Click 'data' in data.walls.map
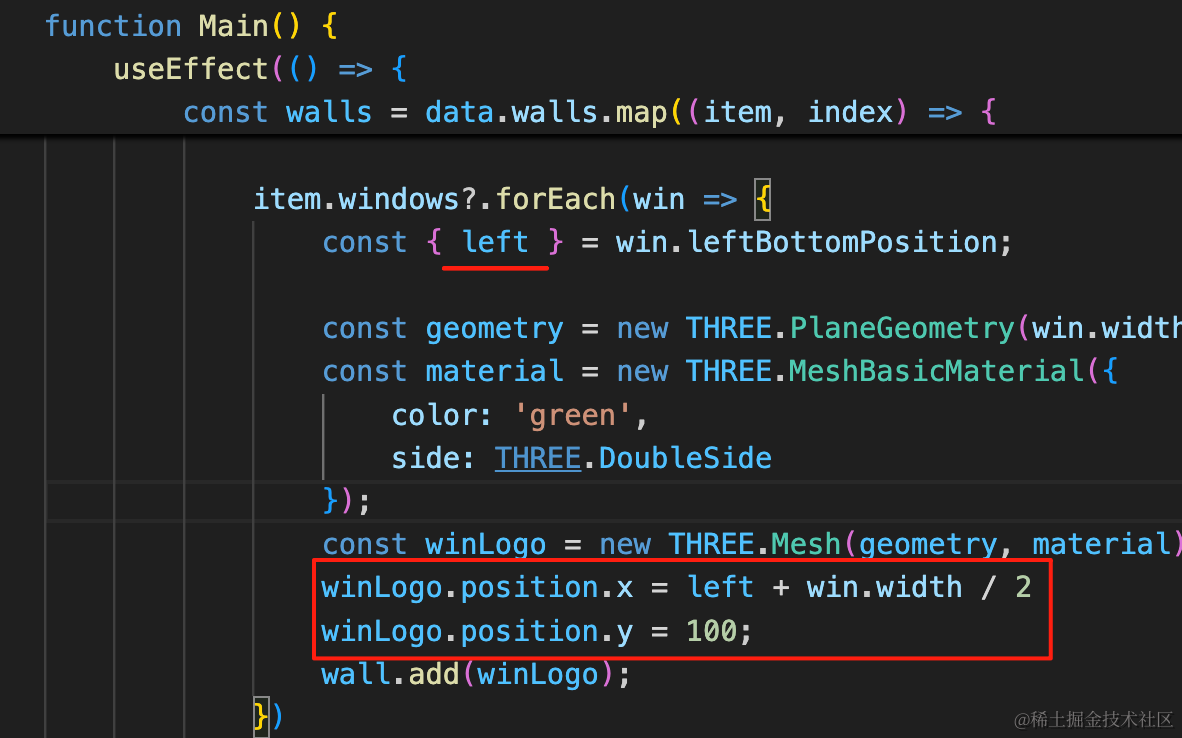1182x738 pixels. tap(459, 112)
